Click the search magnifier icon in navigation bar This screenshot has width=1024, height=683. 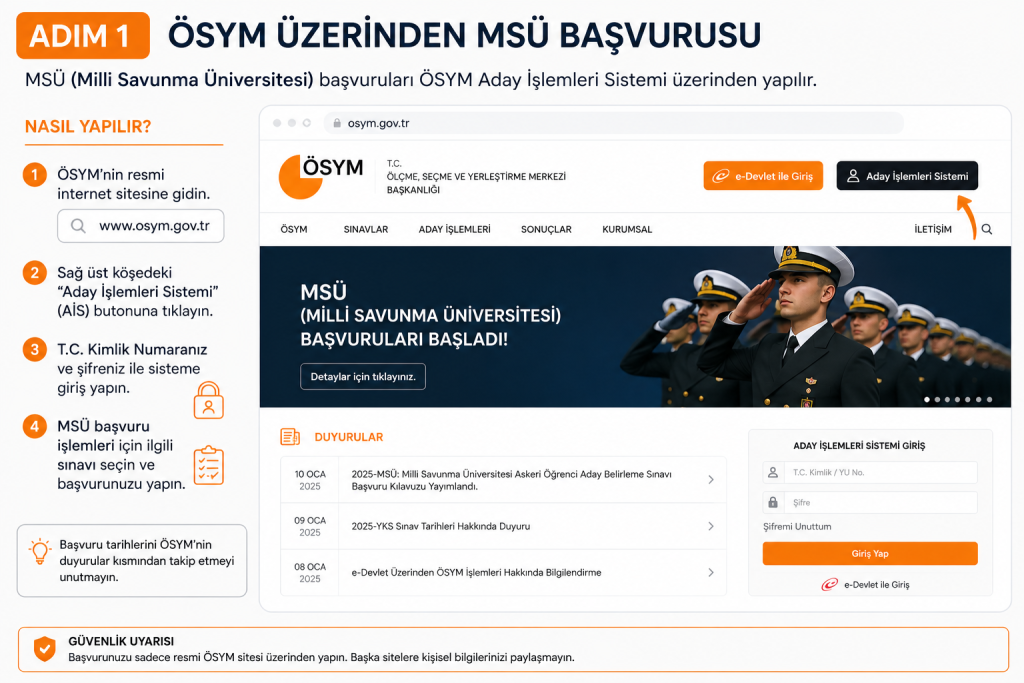987,229
